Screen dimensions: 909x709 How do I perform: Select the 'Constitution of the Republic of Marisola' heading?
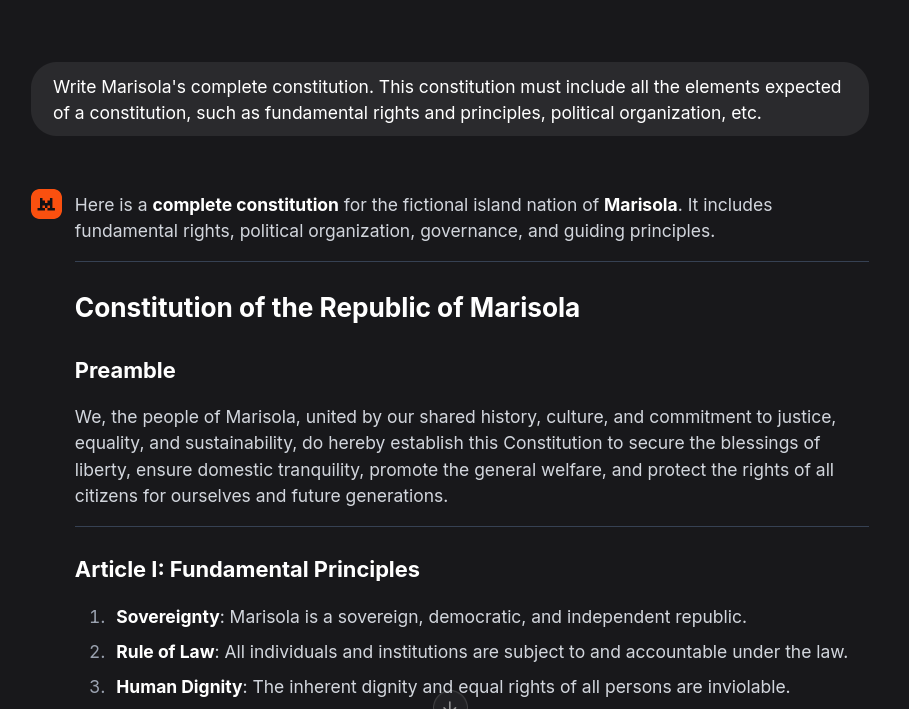(327, 307)
